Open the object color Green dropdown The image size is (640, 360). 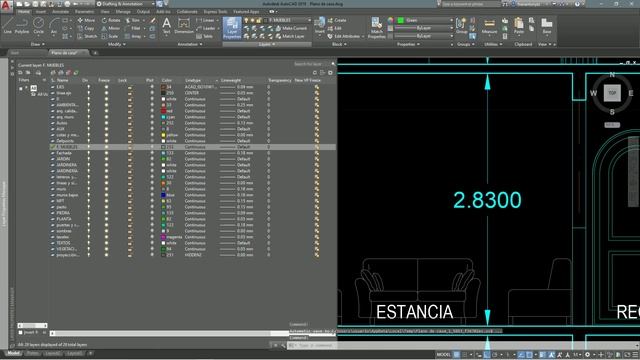pyautogui.click(x=424, y=20)
